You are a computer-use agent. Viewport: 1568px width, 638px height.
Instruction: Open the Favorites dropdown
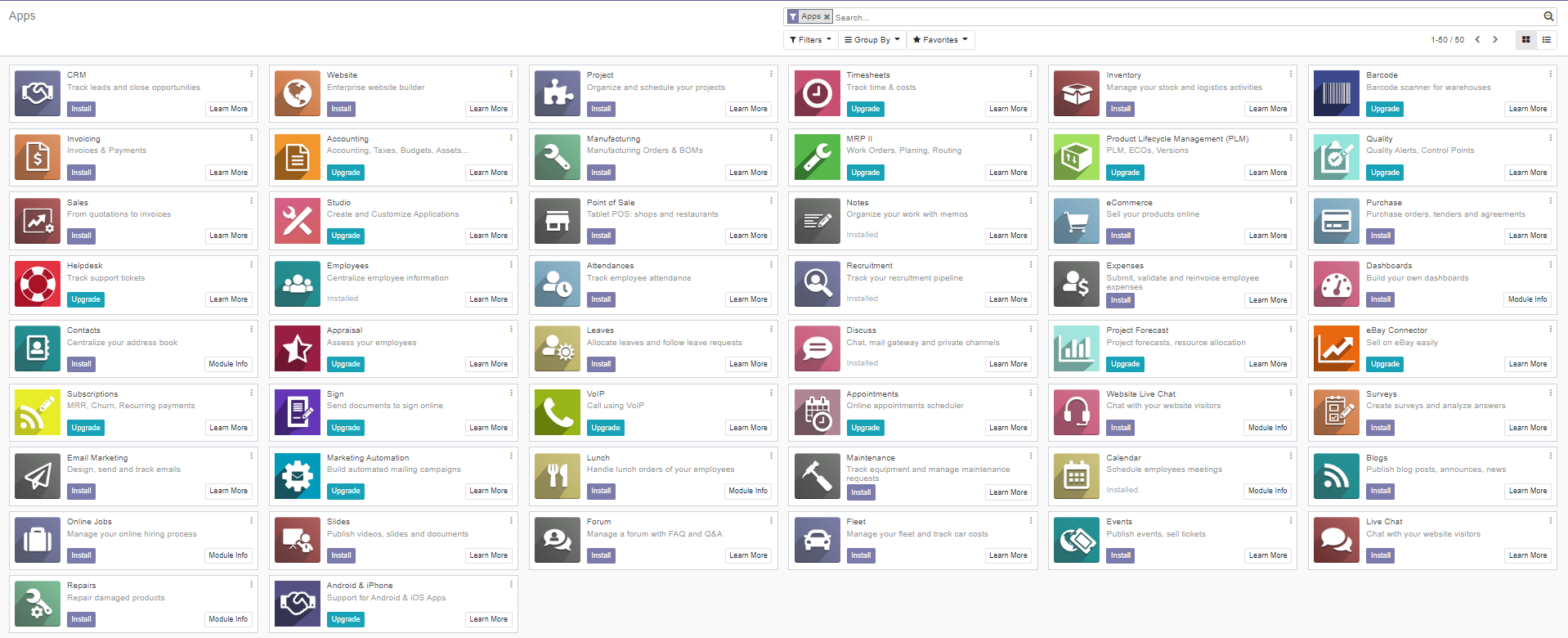coord(941,39)
